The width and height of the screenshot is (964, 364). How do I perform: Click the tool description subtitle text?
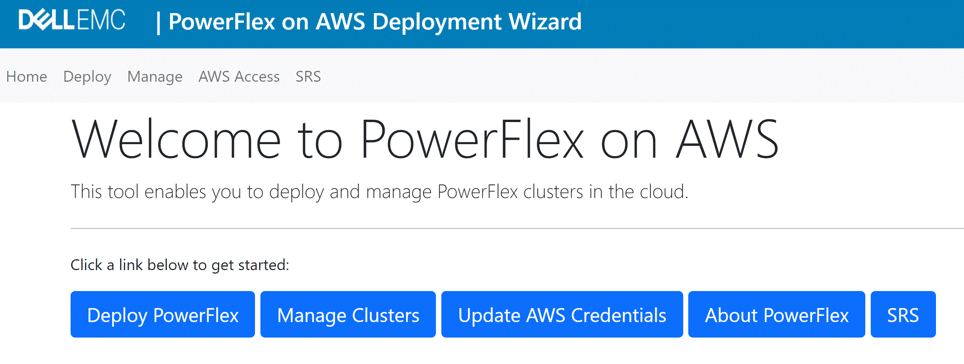379,192
